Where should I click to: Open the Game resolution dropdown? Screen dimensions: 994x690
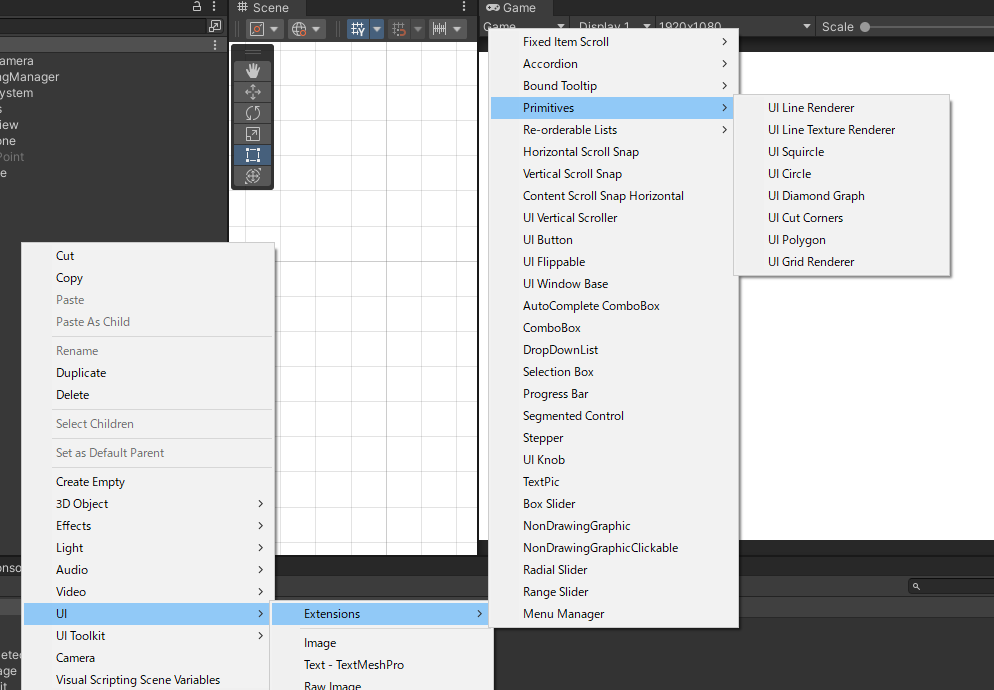pyautogui.click(x=735, y=27)
